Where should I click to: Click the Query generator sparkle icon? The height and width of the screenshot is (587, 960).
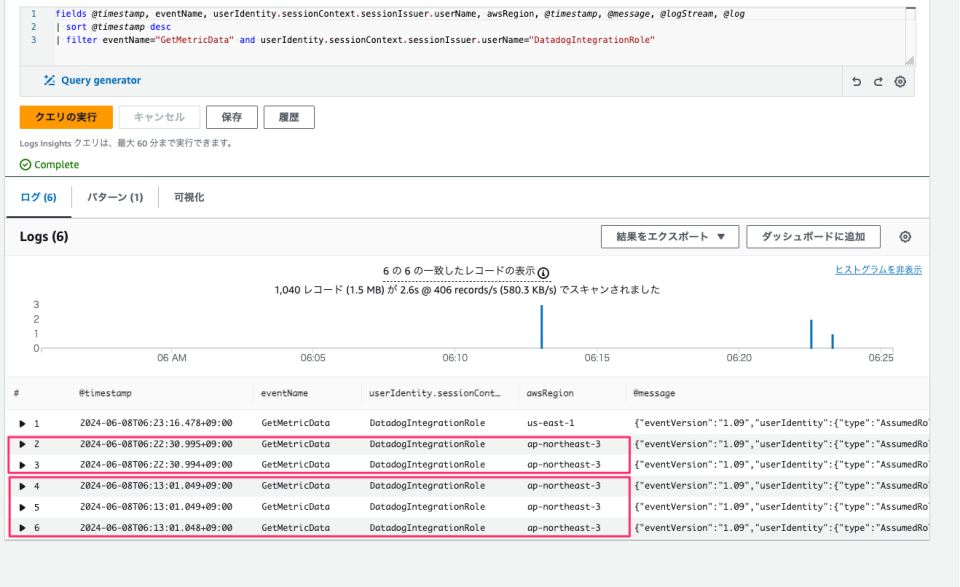(48, 80)
